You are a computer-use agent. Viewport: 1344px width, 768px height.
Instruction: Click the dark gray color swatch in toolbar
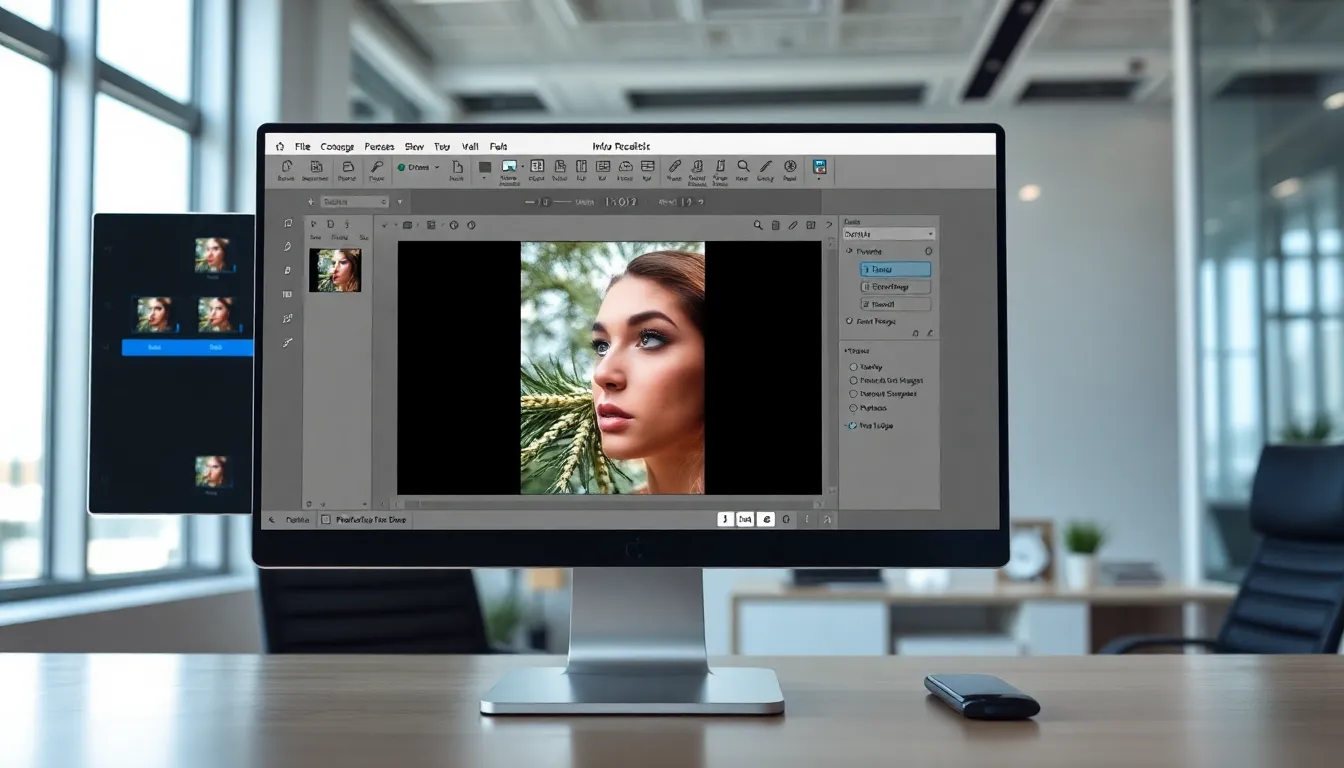(x=485, y=167)
